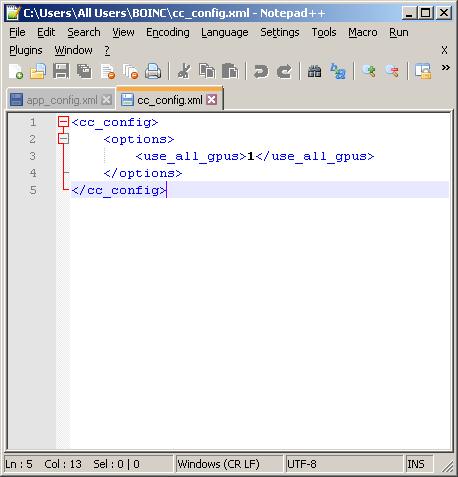Click line number 3 in the margin

tap(32, 156)
